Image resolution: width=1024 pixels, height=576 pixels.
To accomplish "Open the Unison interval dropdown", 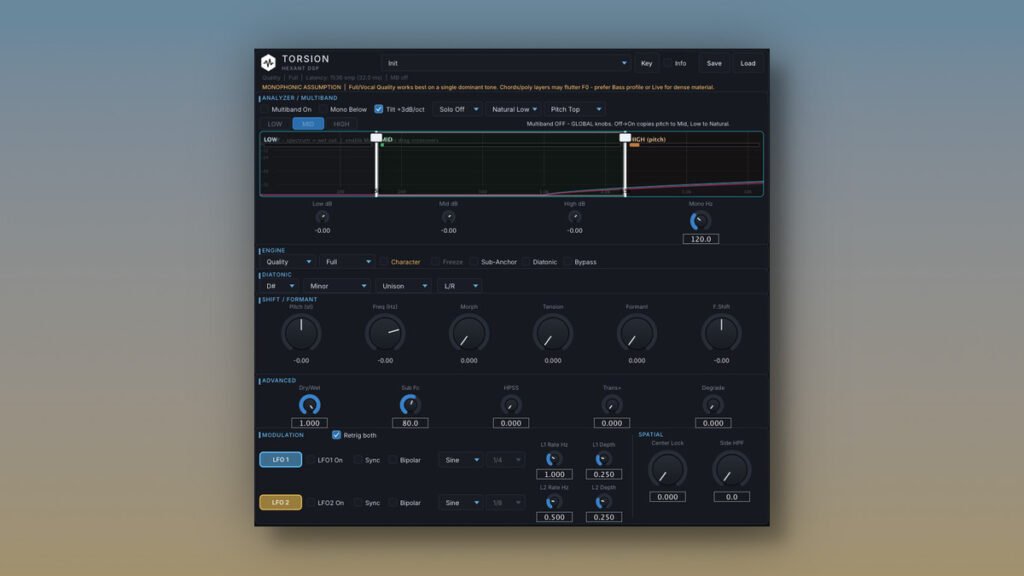I will (x=404, y=286).
